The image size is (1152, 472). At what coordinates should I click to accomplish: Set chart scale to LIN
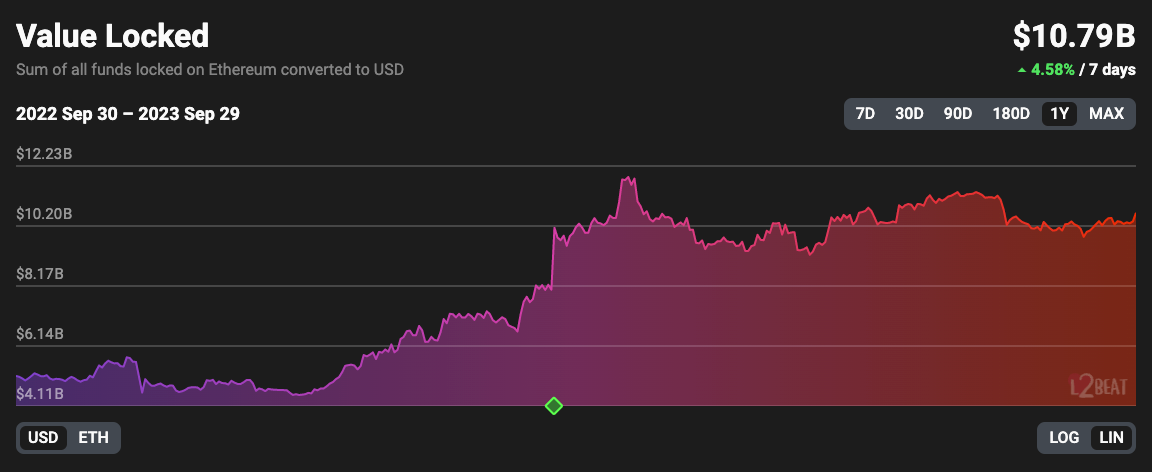1111,437
